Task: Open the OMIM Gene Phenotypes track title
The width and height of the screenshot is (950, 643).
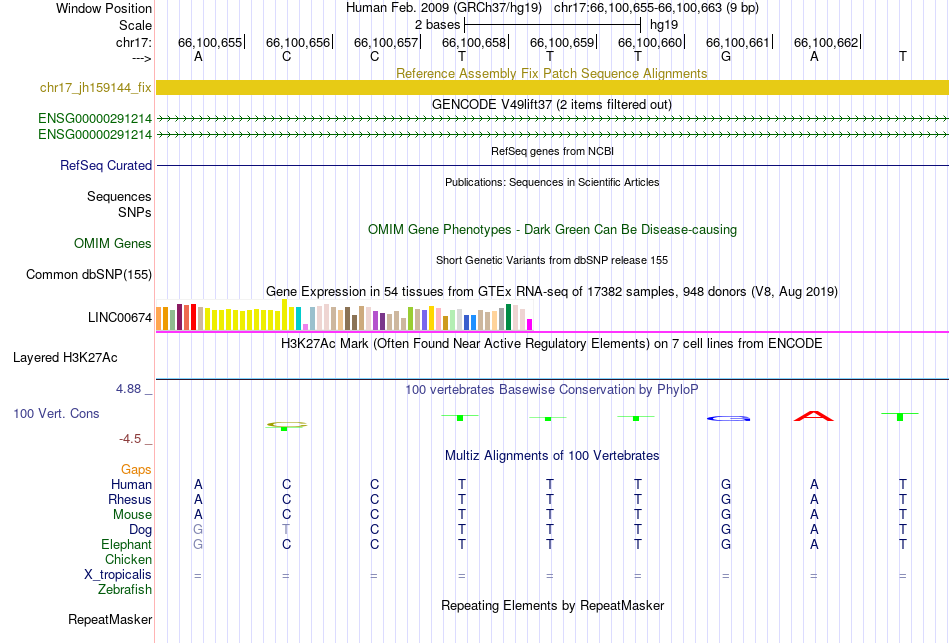Action: click(x=552, y=230)
